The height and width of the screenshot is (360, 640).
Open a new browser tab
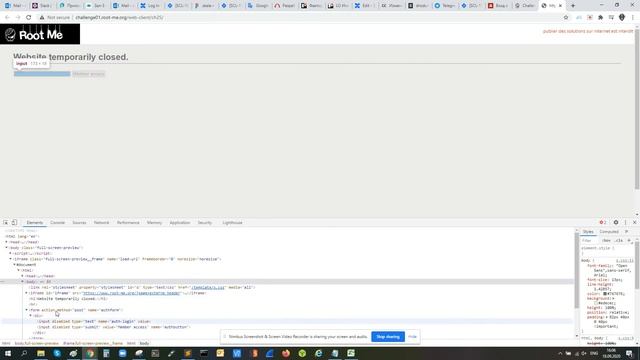(x=573, y=6)
